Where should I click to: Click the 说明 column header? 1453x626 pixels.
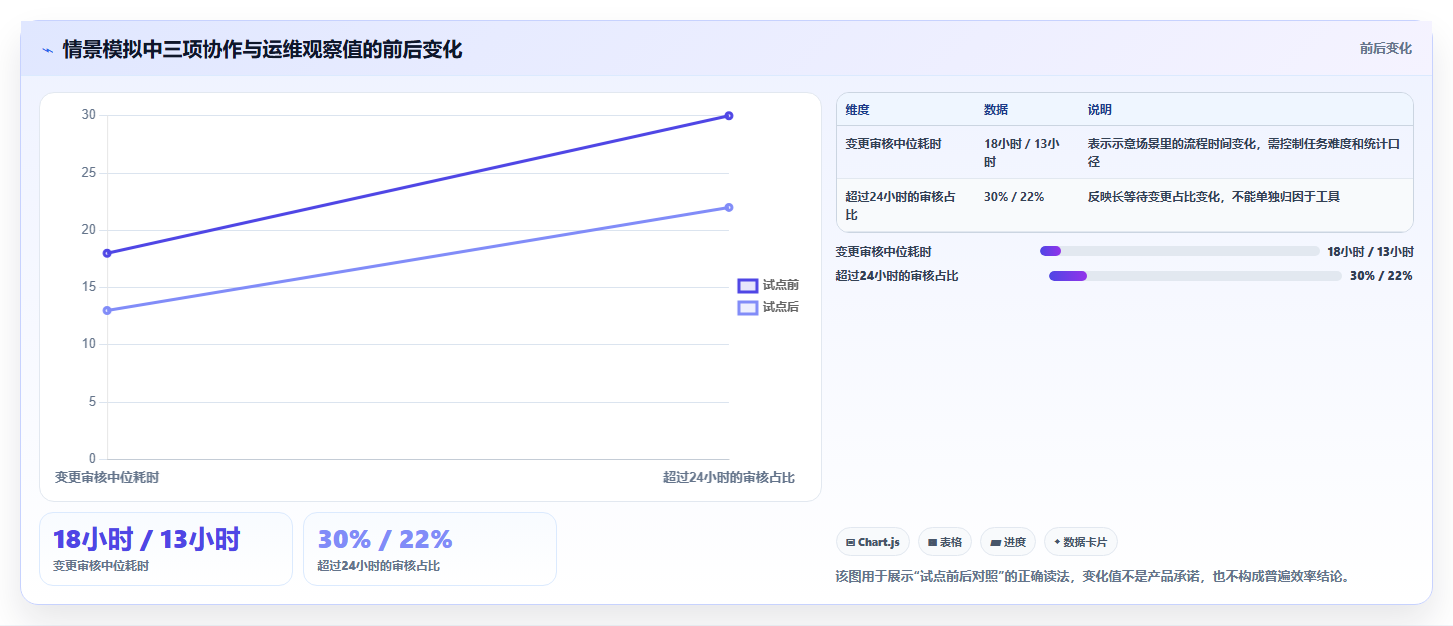click(x=1100, y=110)
